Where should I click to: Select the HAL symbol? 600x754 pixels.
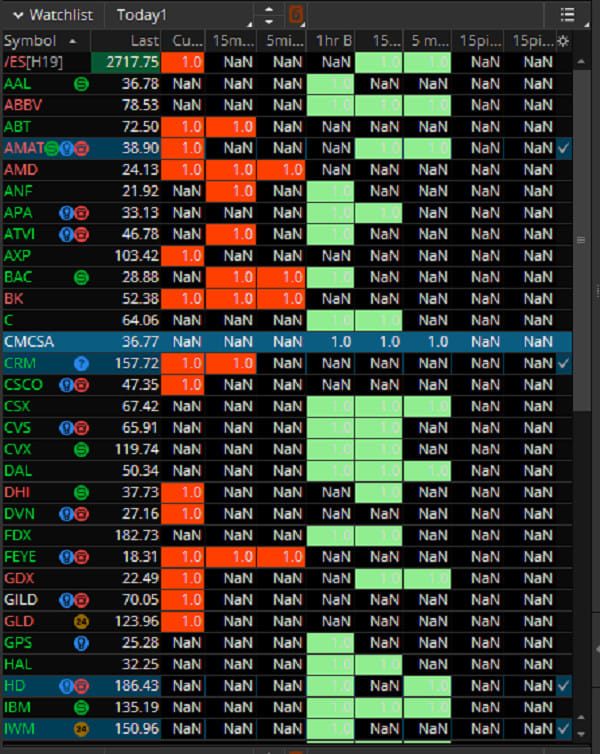(x=18, y=665)
